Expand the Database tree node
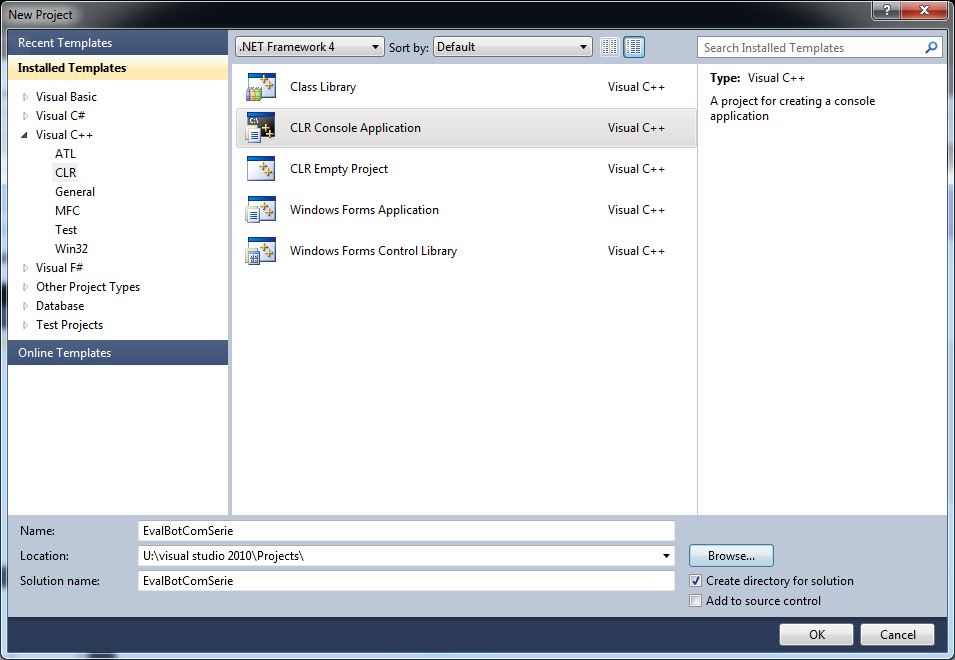Screen dimensions: 955x660 pyautogui.click(x=25, y=306)
